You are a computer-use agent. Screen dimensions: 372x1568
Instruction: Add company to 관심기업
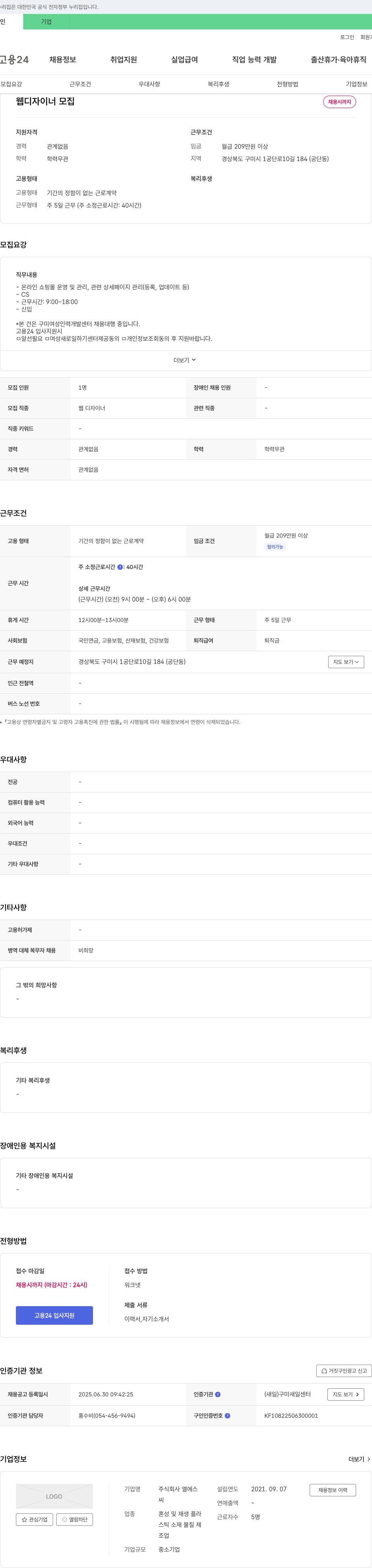click(x=35, y=1519)
